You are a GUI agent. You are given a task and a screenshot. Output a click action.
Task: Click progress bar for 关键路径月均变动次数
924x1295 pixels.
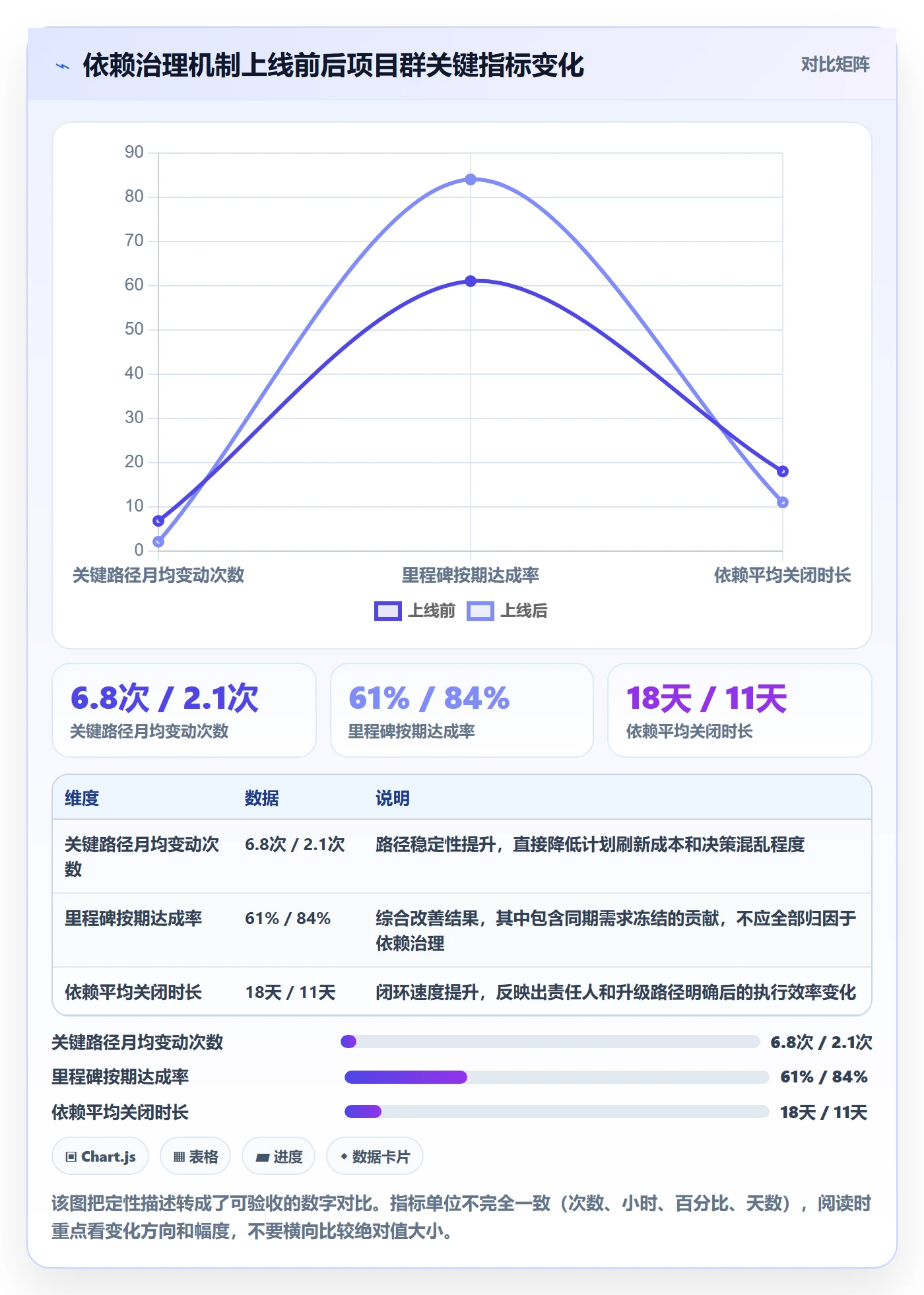pos(550,1042)
